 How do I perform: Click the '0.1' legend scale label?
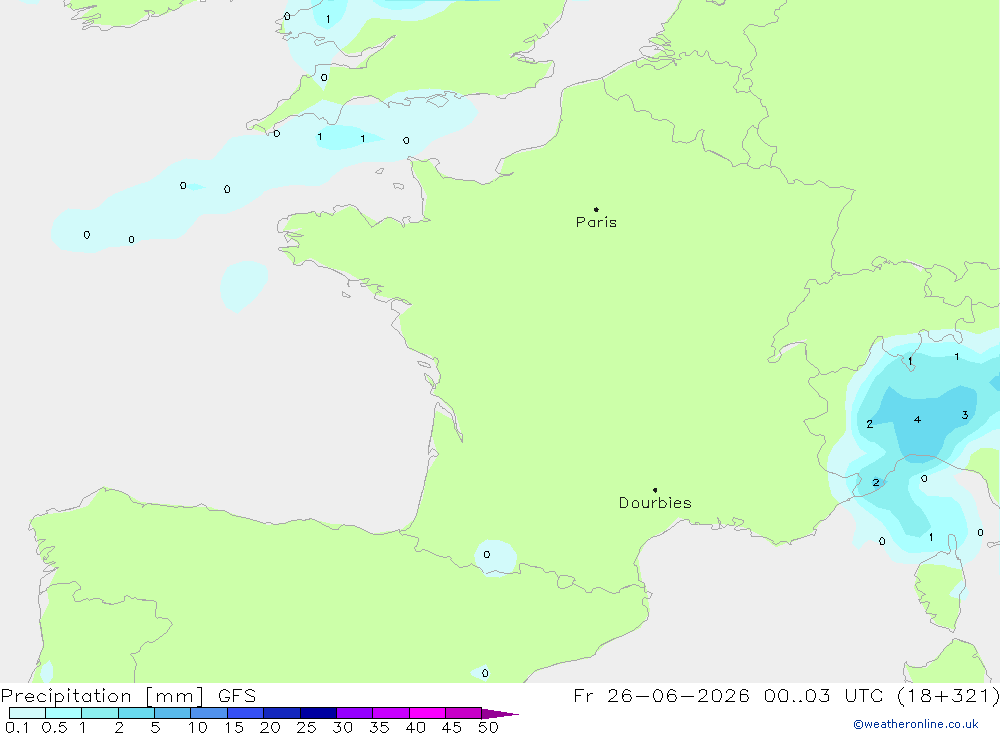pyautogui.click(x=17, y=727)
